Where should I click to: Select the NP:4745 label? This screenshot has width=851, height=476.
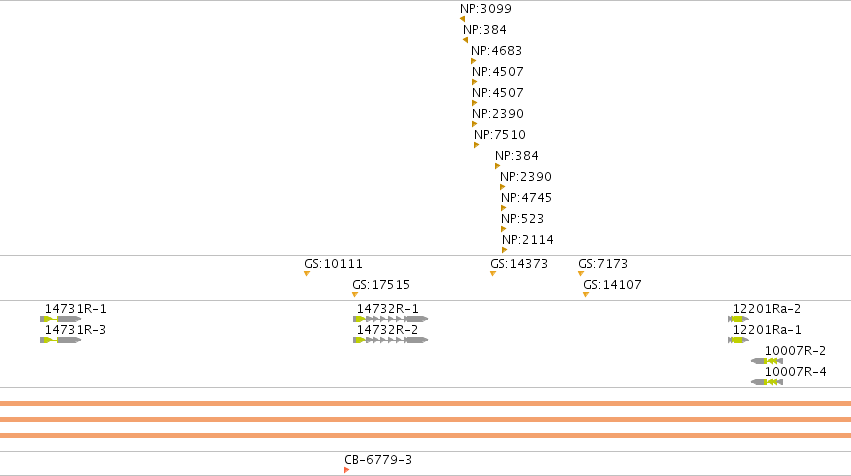(526, 198)
